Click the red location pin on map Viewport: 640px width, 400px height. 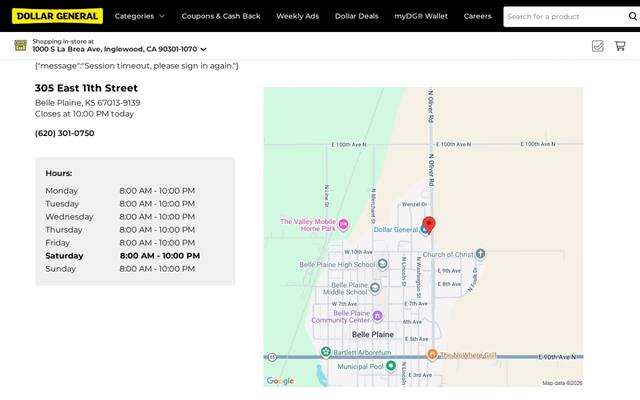click(x=429, y=224)
